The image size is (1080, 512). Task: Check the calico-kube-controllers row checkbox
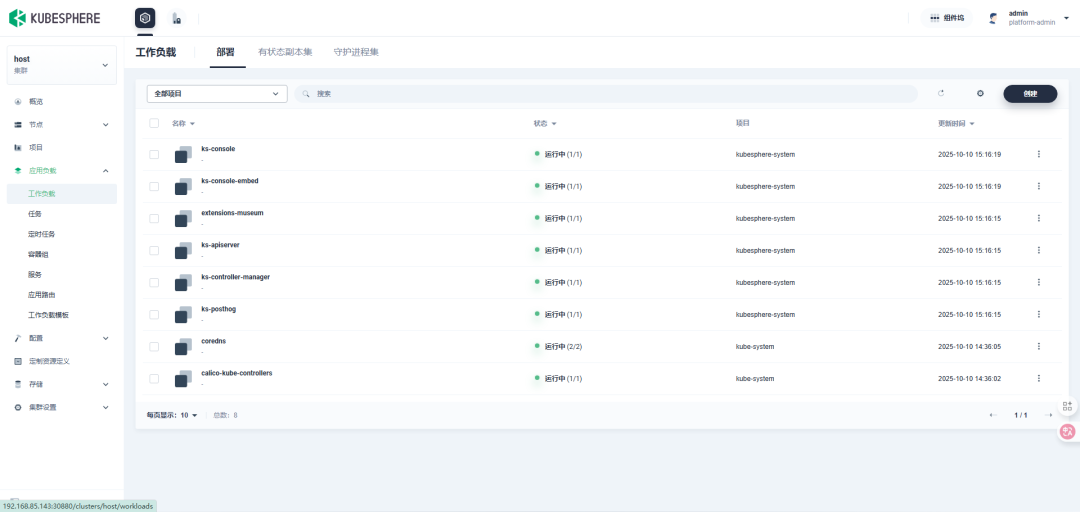154,378
